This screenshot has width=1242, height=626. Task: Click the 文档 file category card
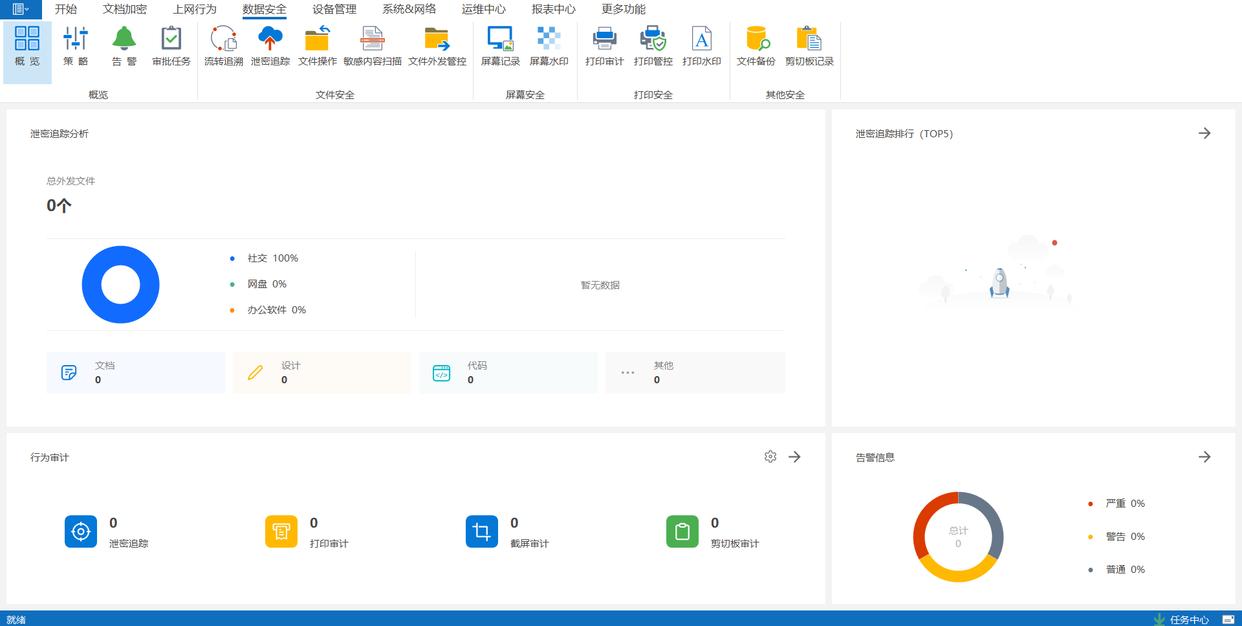pyautogui.click(x=135, y=372)
